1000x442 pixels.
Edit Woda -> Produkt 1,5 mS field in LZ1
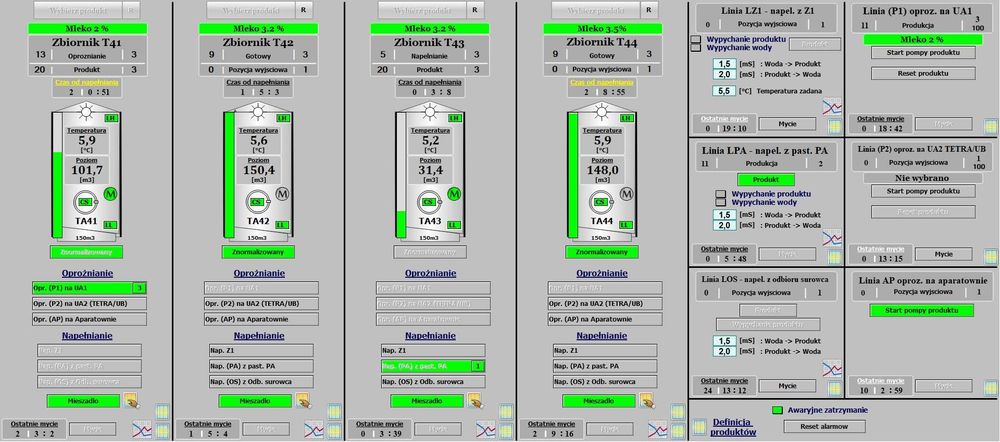point(723,64)
